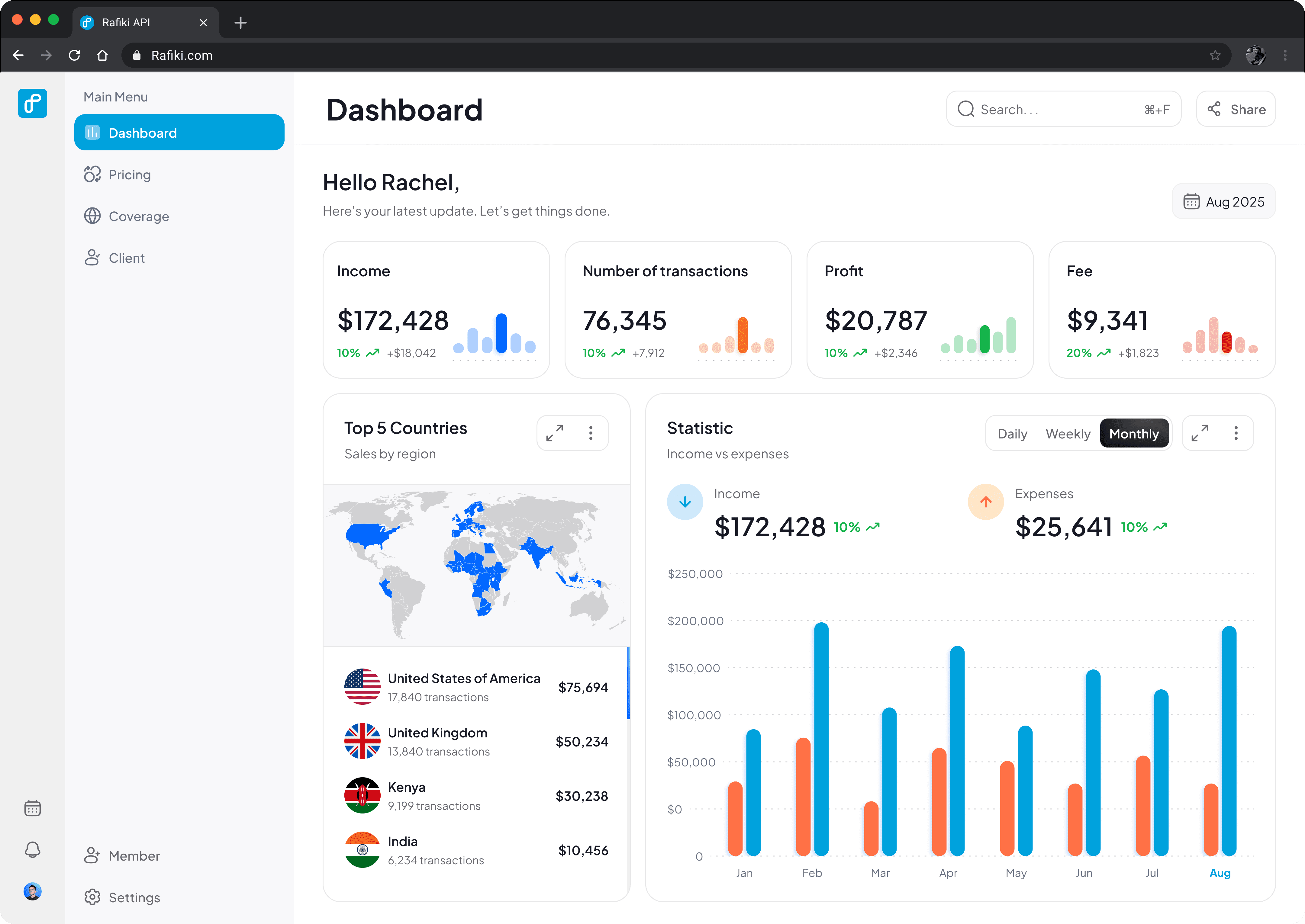Click the user avatar in left rail
Image resolution: width=1305 pixels, height=924 pixels.
tap(32, 891)
